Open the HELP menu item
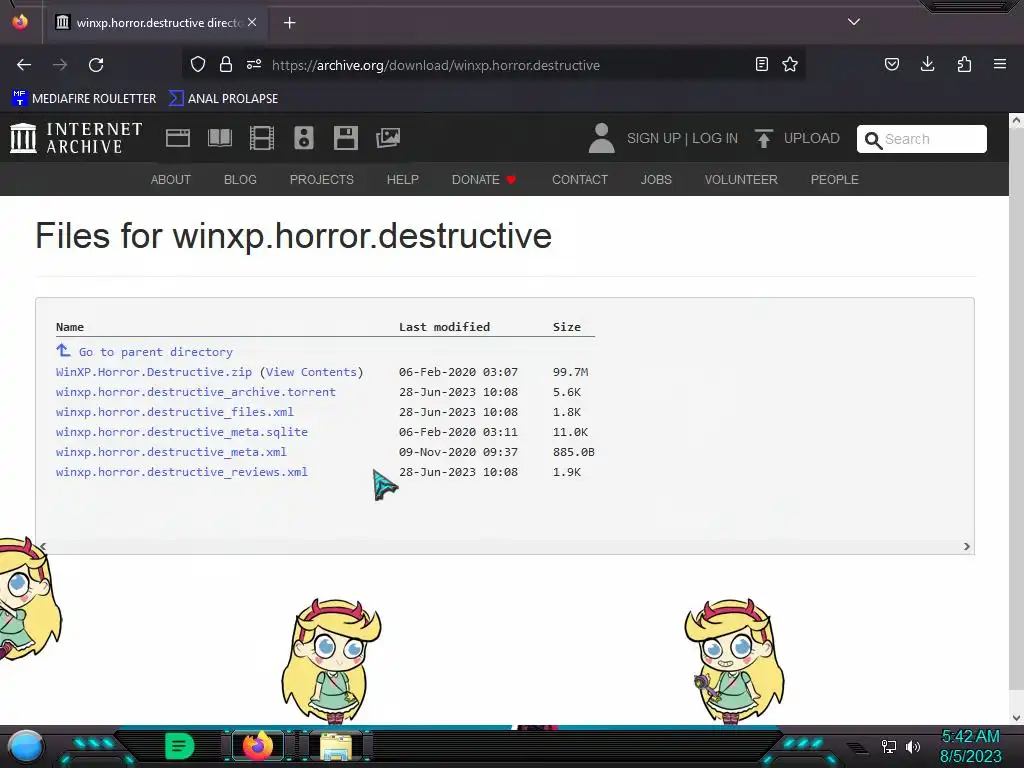Screen dimensions: 1024x768 [402, 180]
